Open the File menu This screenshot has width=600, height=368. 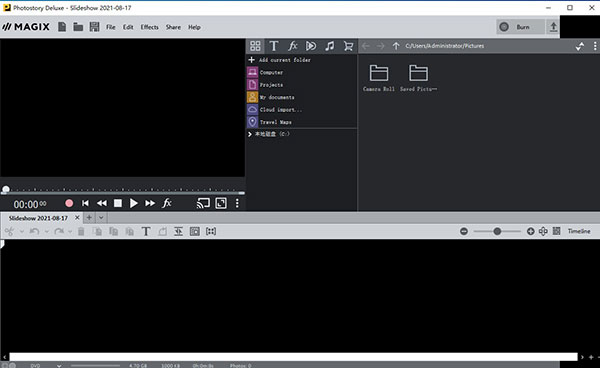(x=111, y=27)
